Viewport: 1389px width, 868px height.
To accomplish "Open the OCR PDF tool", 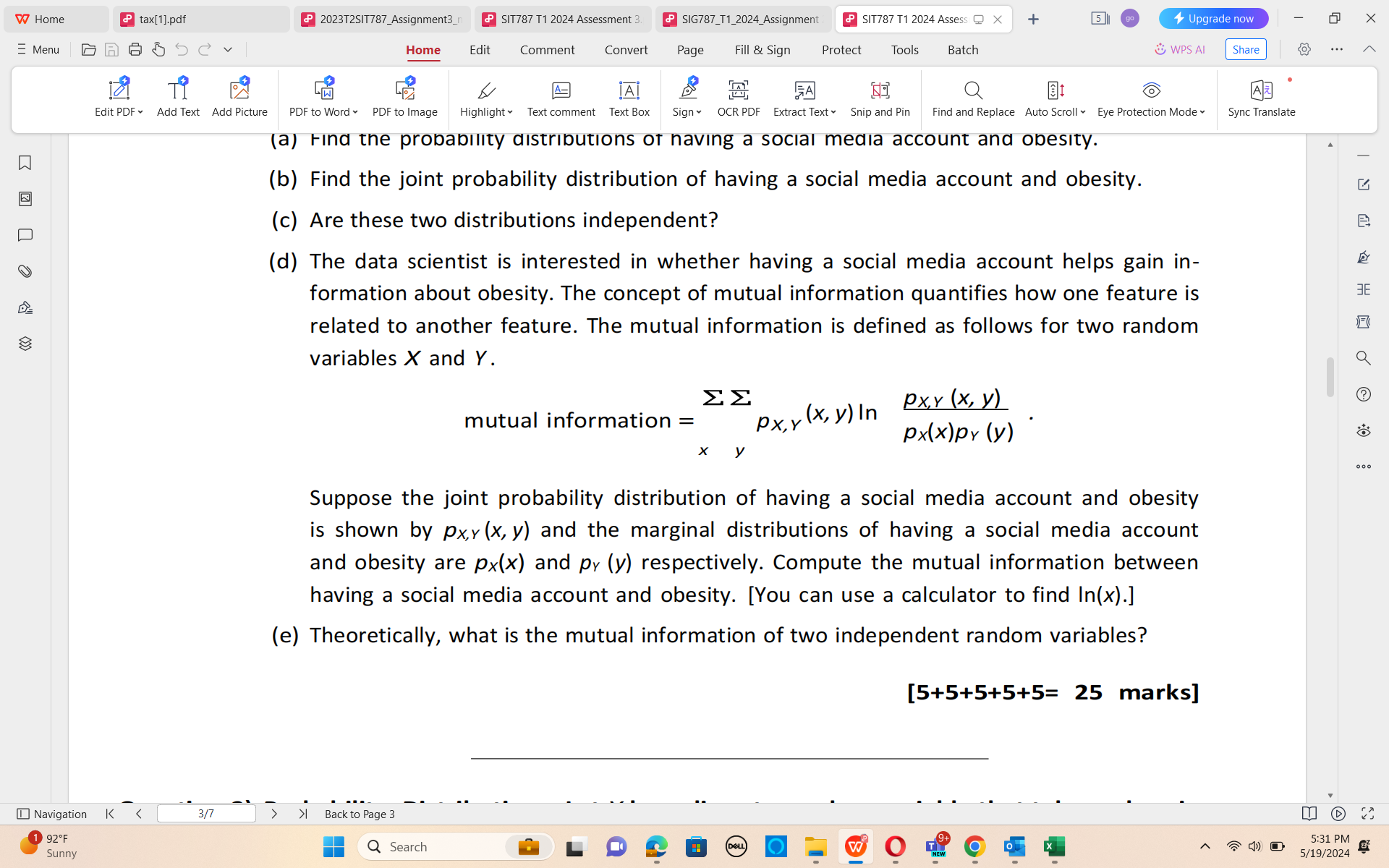I will pyautogui.click(x=738, y=98).
